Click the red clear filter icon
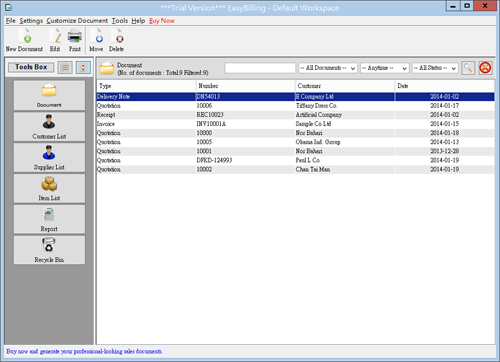 coord(485,68)
